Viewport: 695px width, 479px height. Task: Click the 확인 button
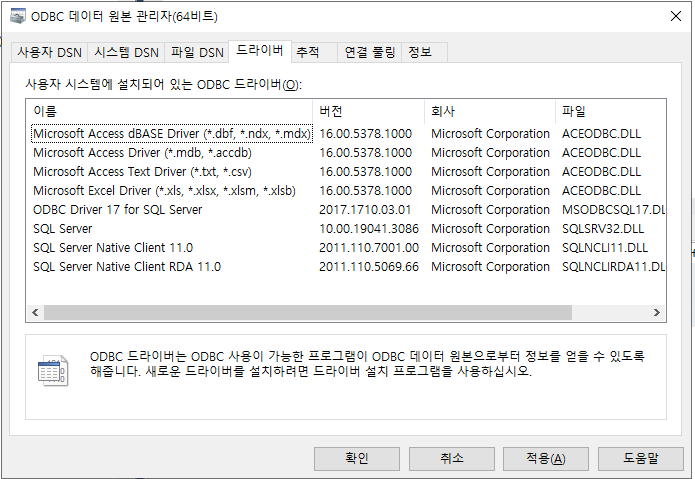coord(357,458)
